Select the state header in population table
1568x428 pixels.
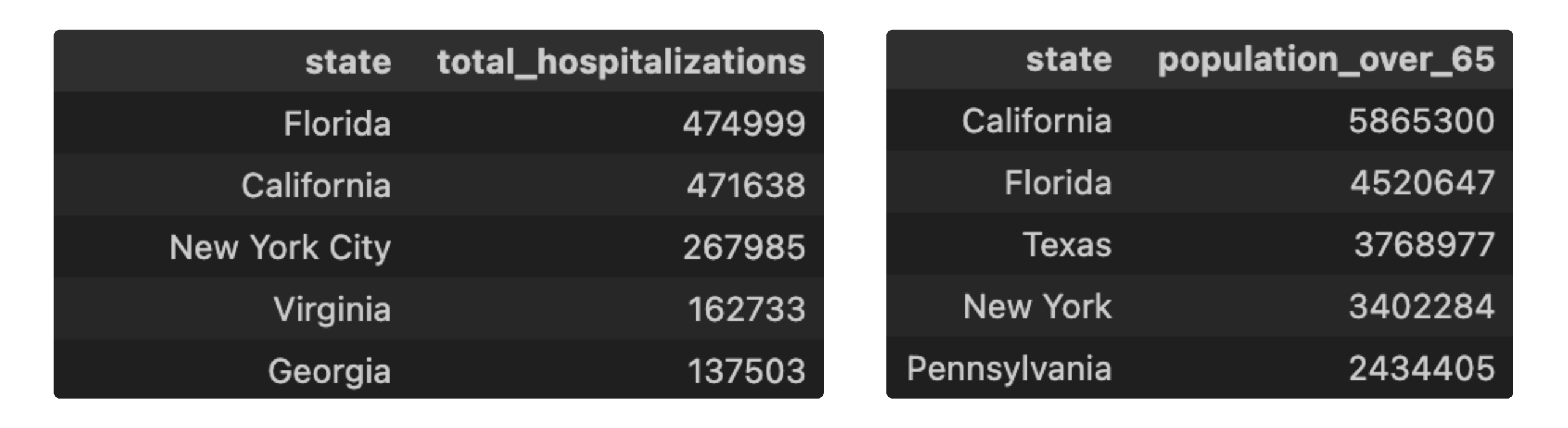(1069, 60)
